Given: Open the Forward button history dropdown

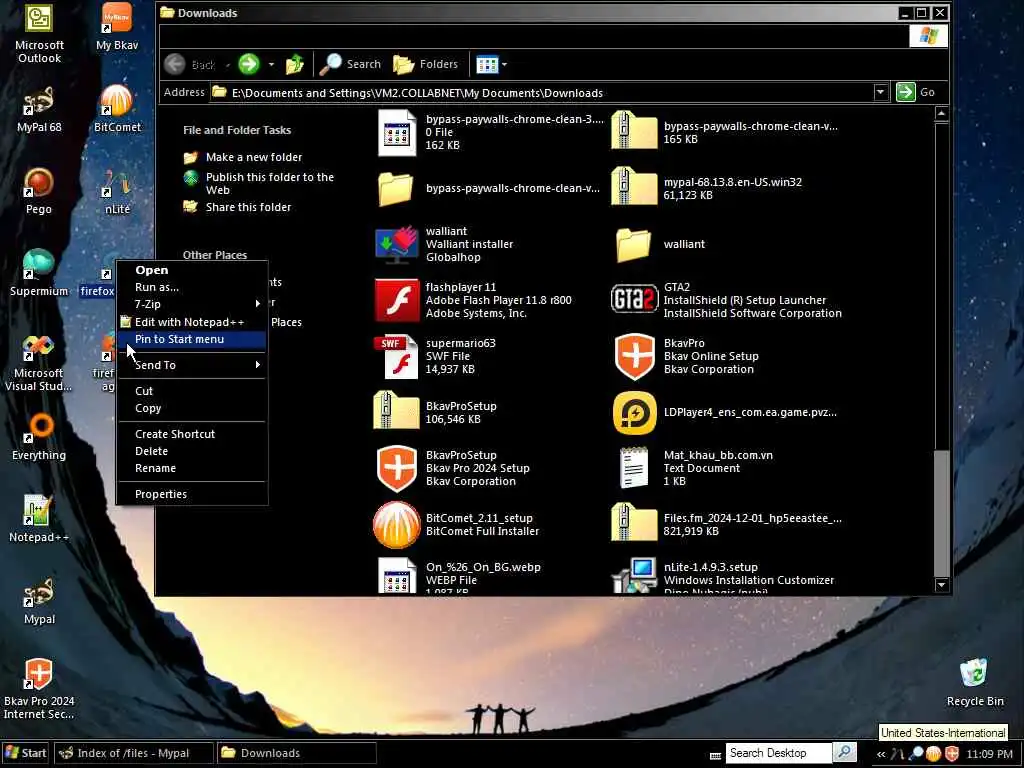Looking at the screenshot, I should point(271,64).
